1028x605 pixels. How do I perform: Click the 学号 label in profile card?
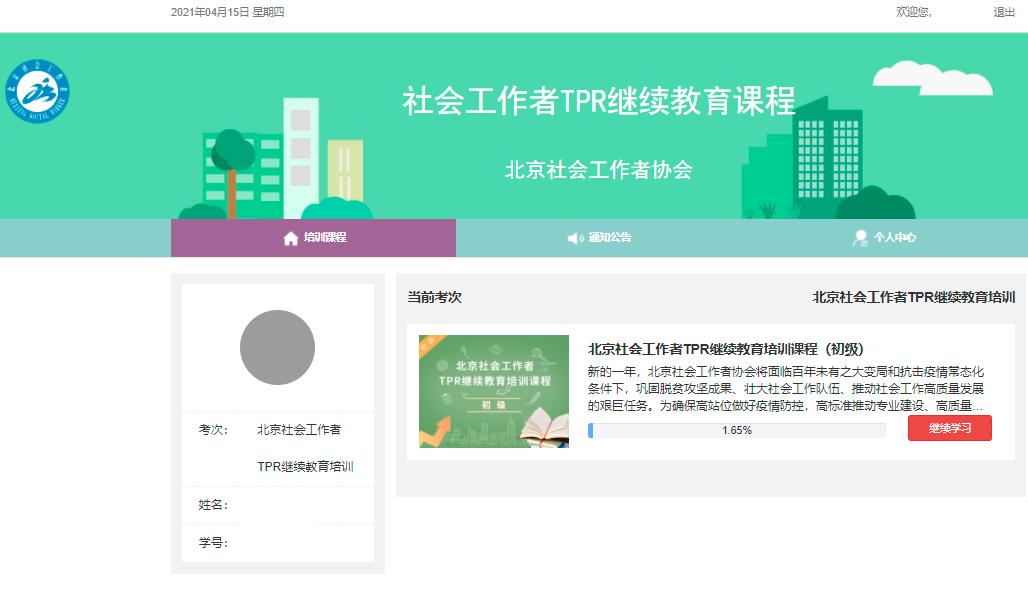[x=213, y=543]
